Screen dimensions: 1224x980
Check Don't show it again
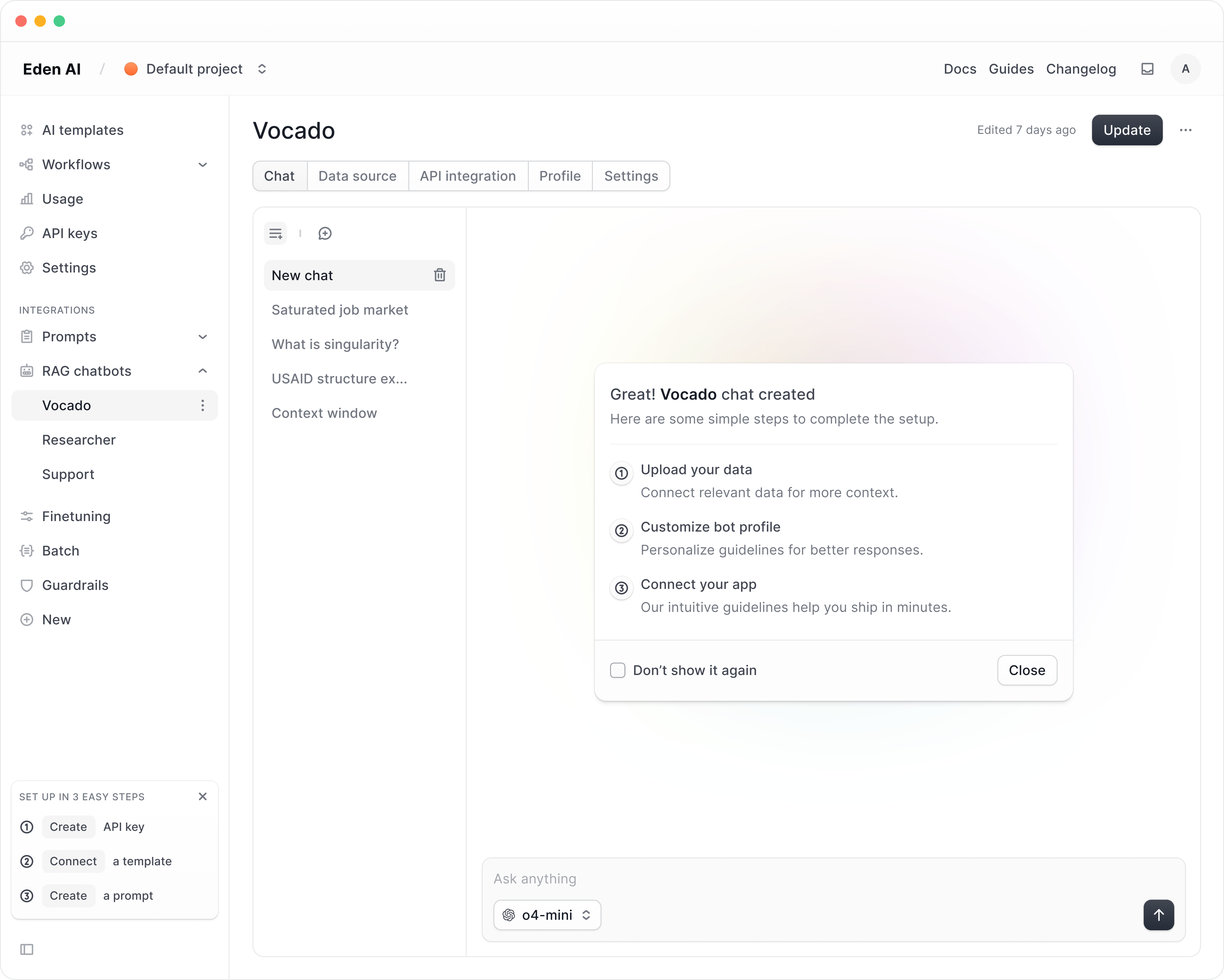[x=618, y=670]
